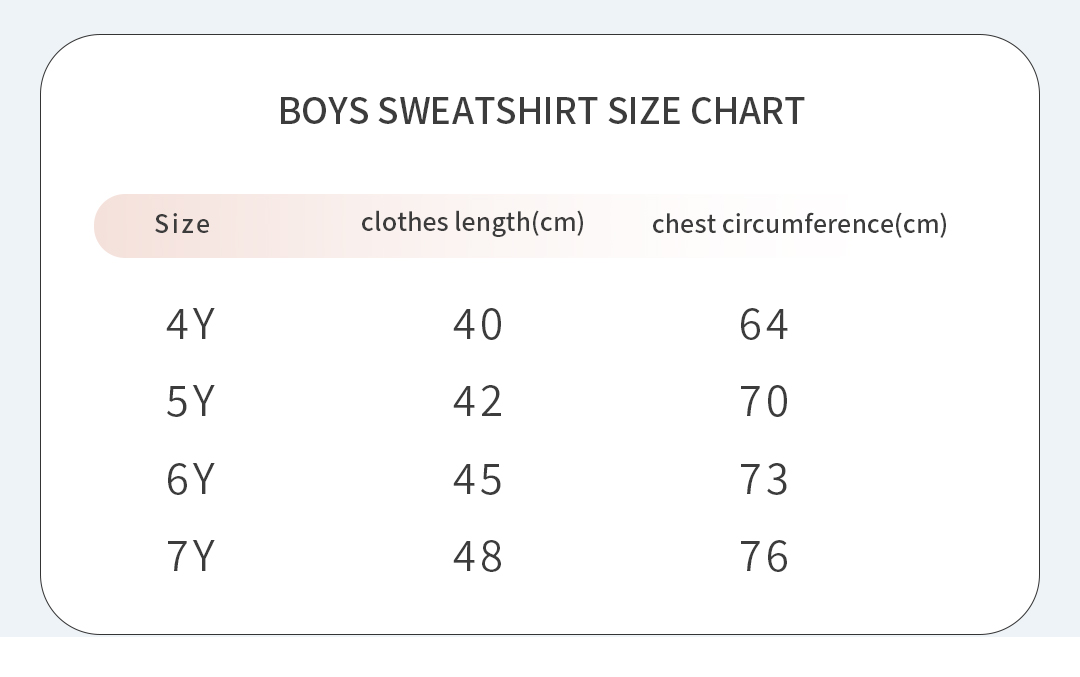Click the word SWEATSHIRT in the title
The image size is (1080, 677).
(487, 111)
